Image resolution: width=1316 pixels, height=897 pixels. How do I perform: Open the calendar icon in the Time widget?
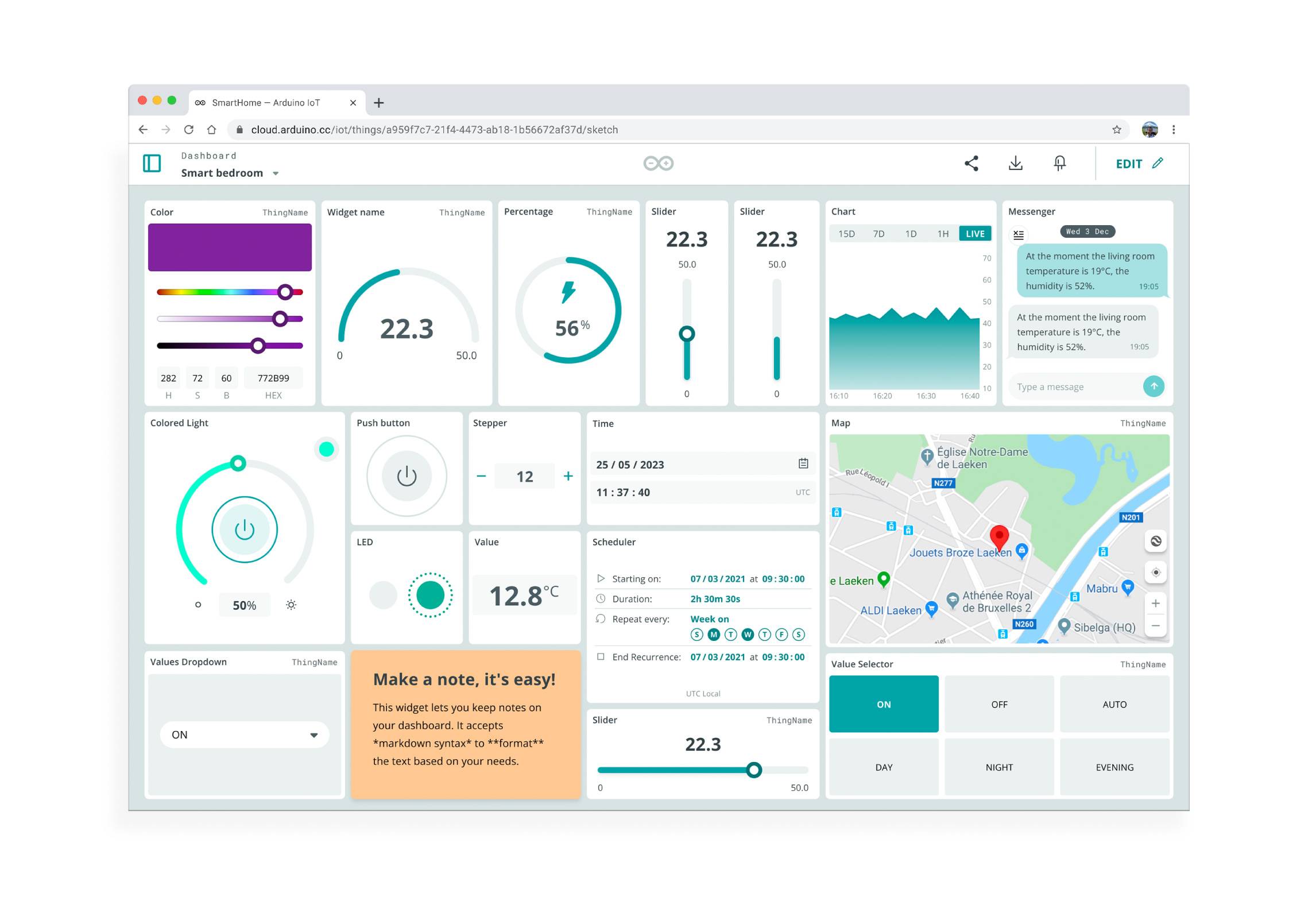point(803,464)
